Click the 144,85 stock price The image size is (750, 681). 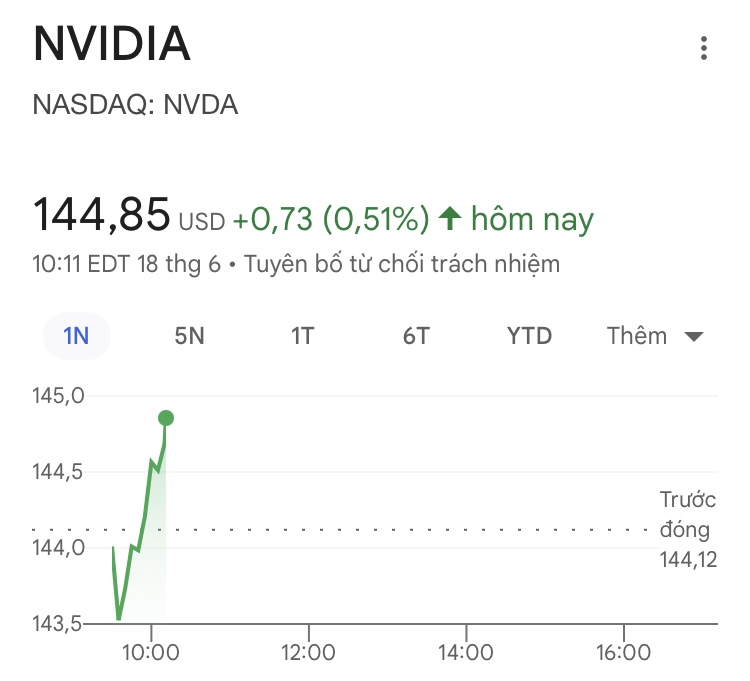(x=101, y=214)
